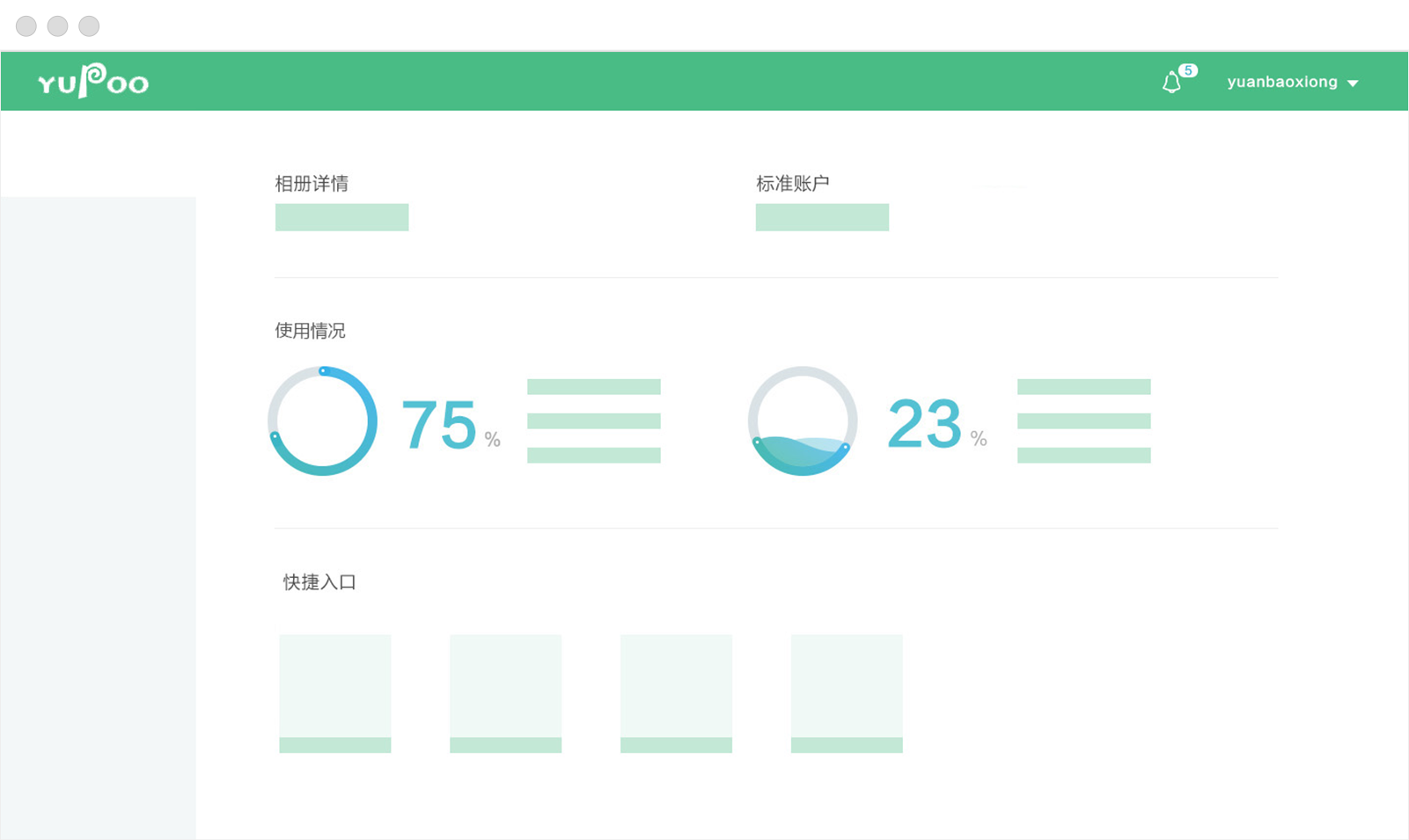Click the Yupoo logo in header
The image size is (1409, 840).
click(x=92, y=82)
